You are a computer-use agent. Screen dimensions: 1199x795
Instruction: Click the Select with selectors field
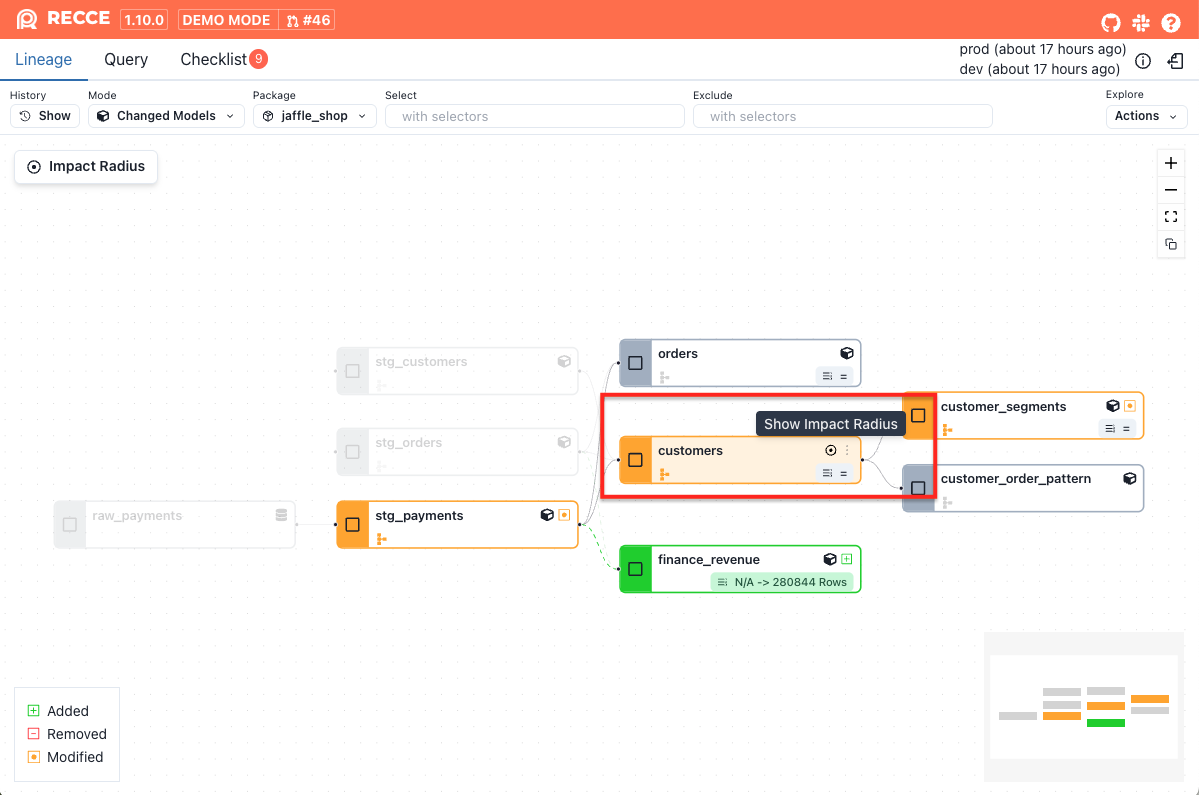click(534, 116)
